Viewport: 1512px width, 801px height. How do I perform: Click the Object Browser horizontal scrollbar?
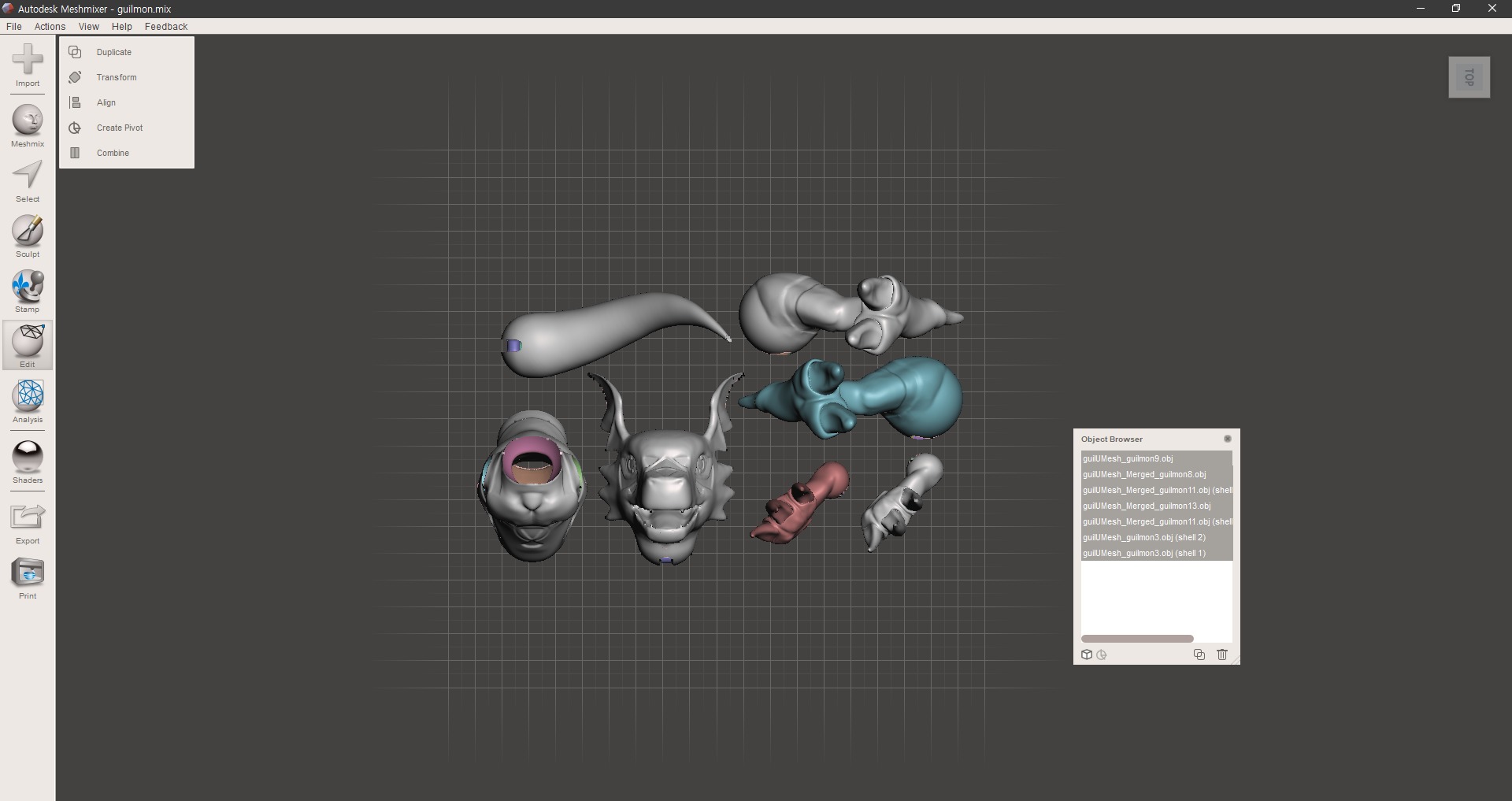[1137, 639]
